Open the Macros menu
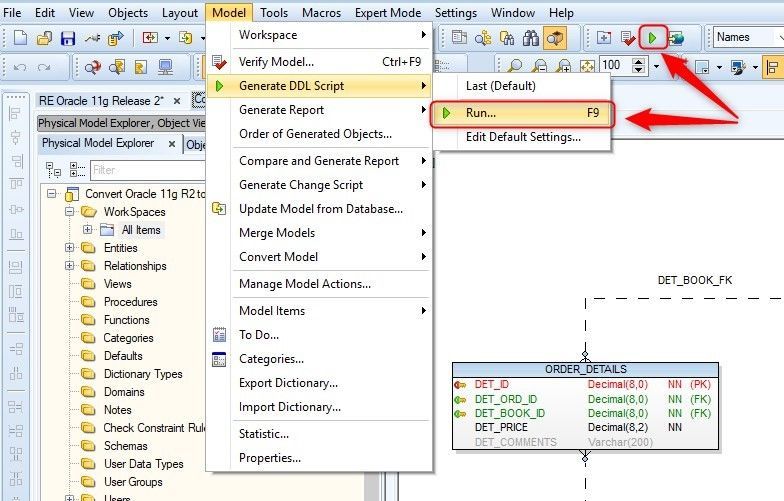This screenshot has width=784, height=501. 321,12
